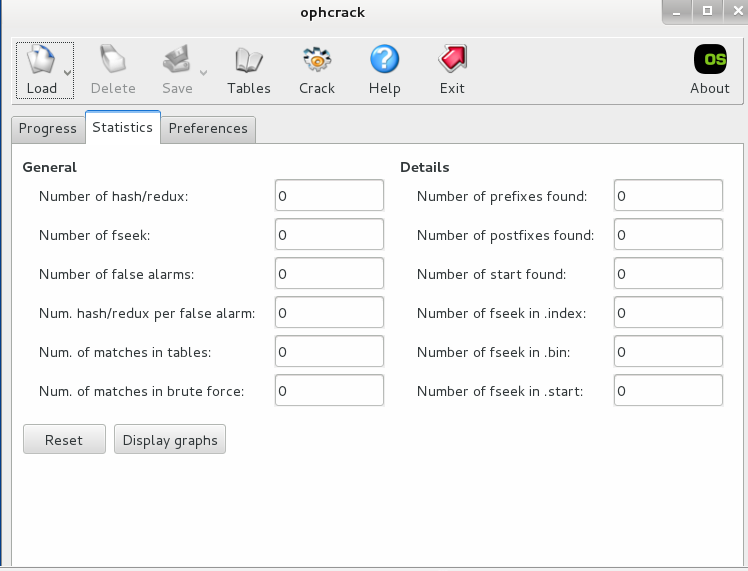
Task: Click the Number of hash/redux field
Action: pos(329,196)
